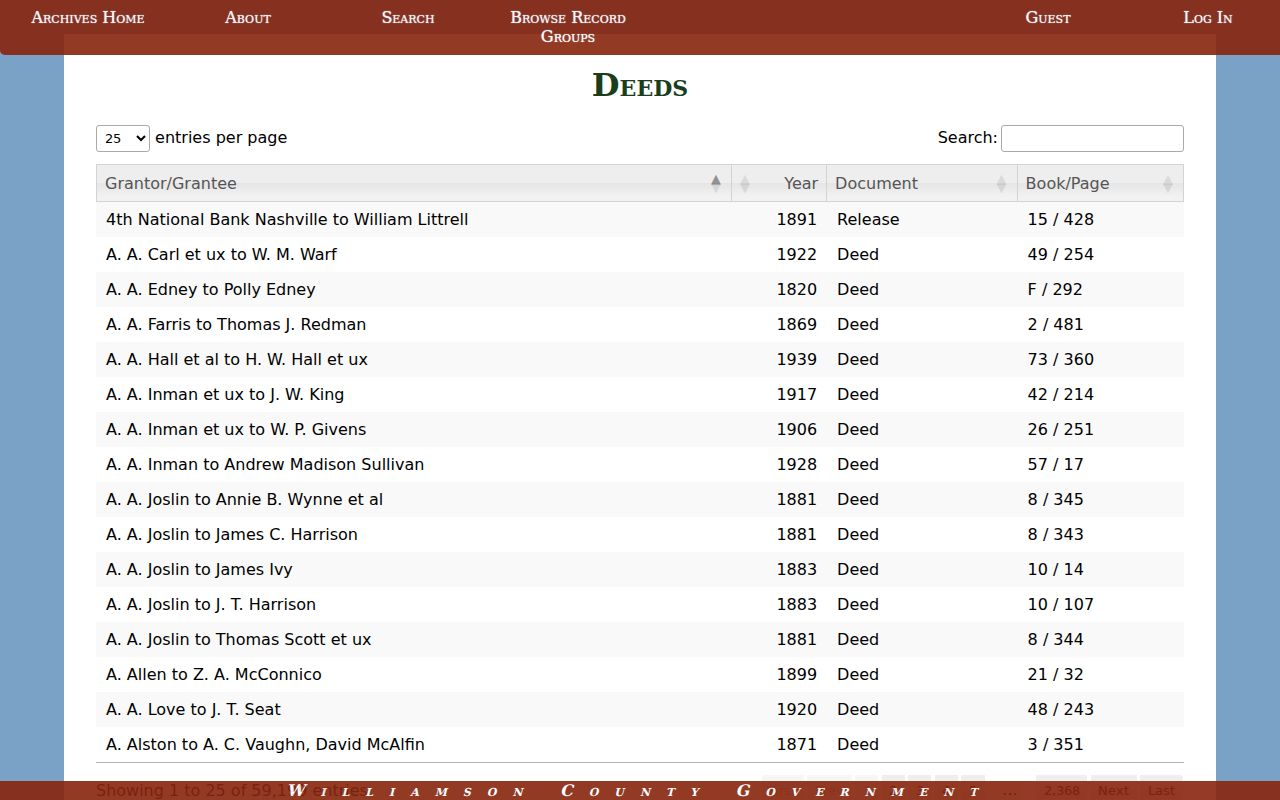Select row 4th National Bank Nashville to William Littrell
This screenshot has width=1280, height=800.
point(640,219)
